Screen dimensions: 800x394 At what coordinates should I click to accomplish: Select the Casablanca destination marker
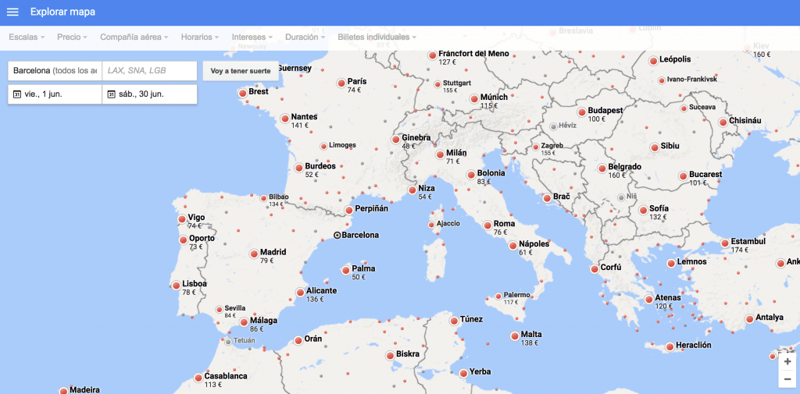198,378
